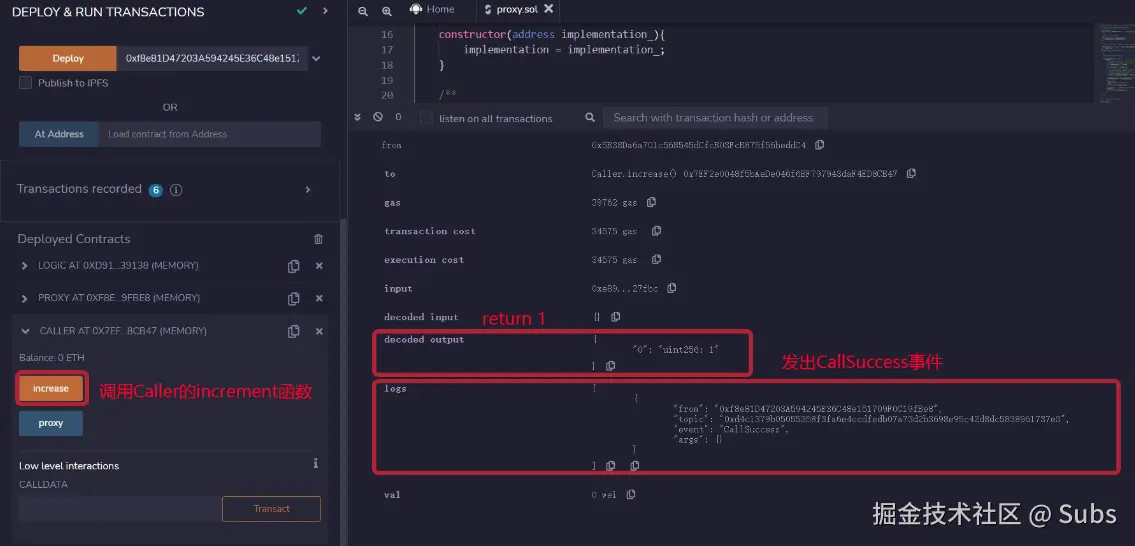Click the blue proxy function button
This screenshot has width=1135, height=546.
51,423
